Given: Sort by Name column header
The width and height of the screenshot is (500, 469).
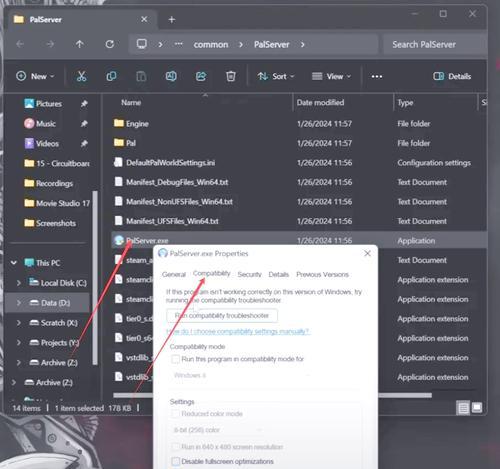Looking at the screenshot, I should click(131, 103).
